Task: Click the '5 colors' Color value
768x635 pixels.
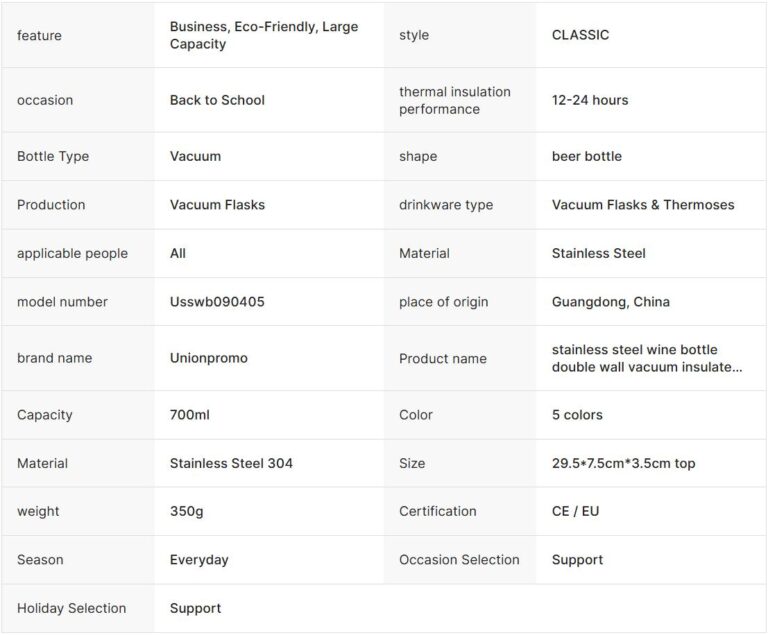Action: [x=577, y=415]
